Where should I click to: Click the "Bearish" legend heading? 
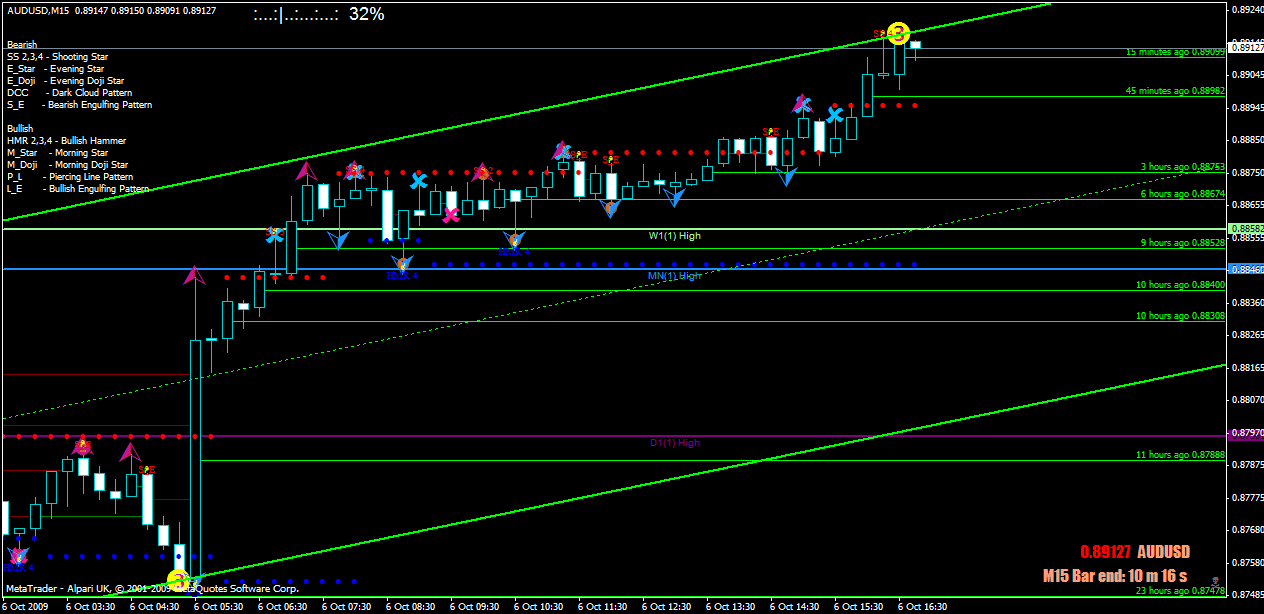pos(20,45)
